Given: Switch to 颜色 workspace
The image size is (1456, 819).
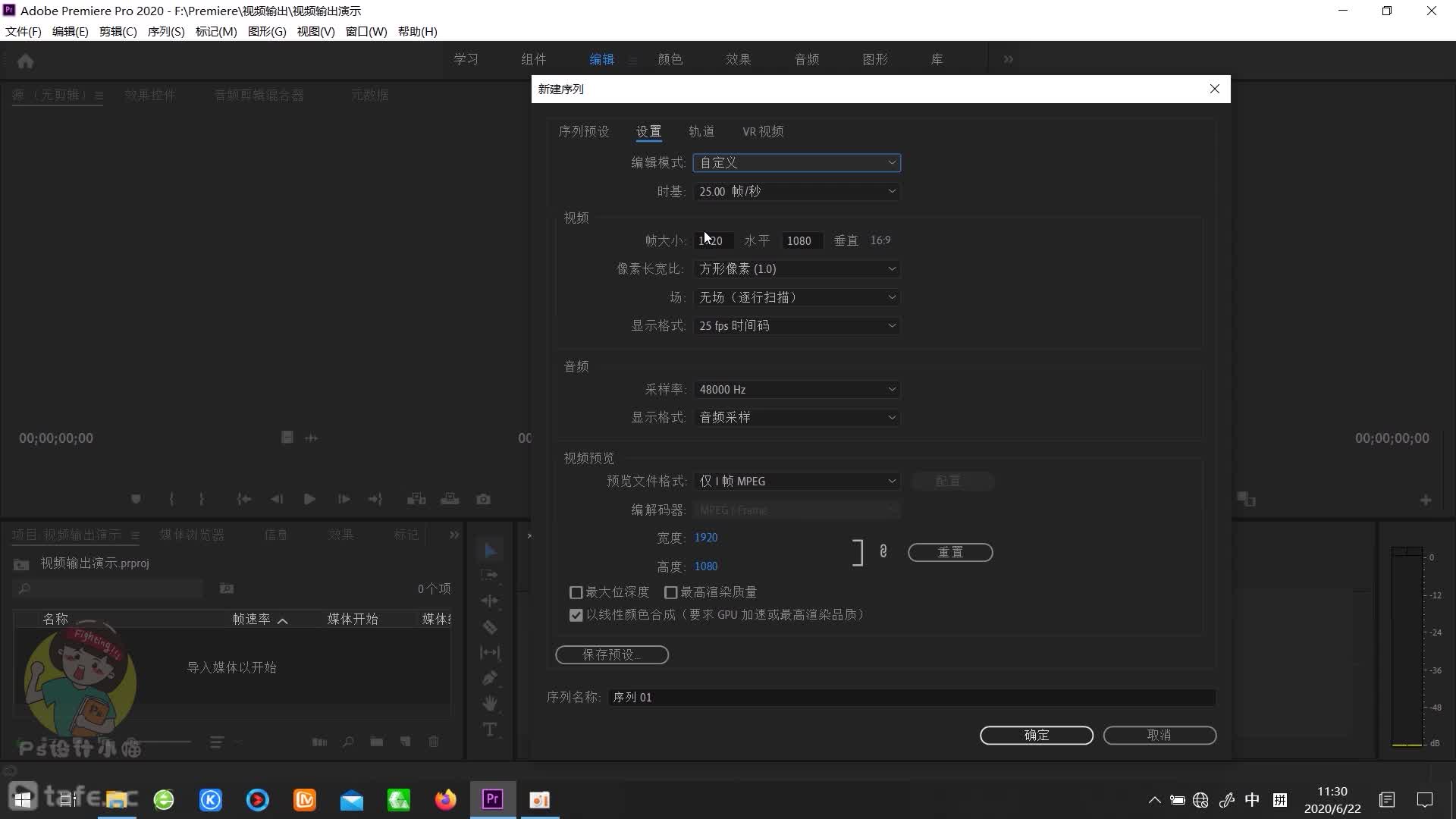Looking at the screenshot, I should [670, 59].
